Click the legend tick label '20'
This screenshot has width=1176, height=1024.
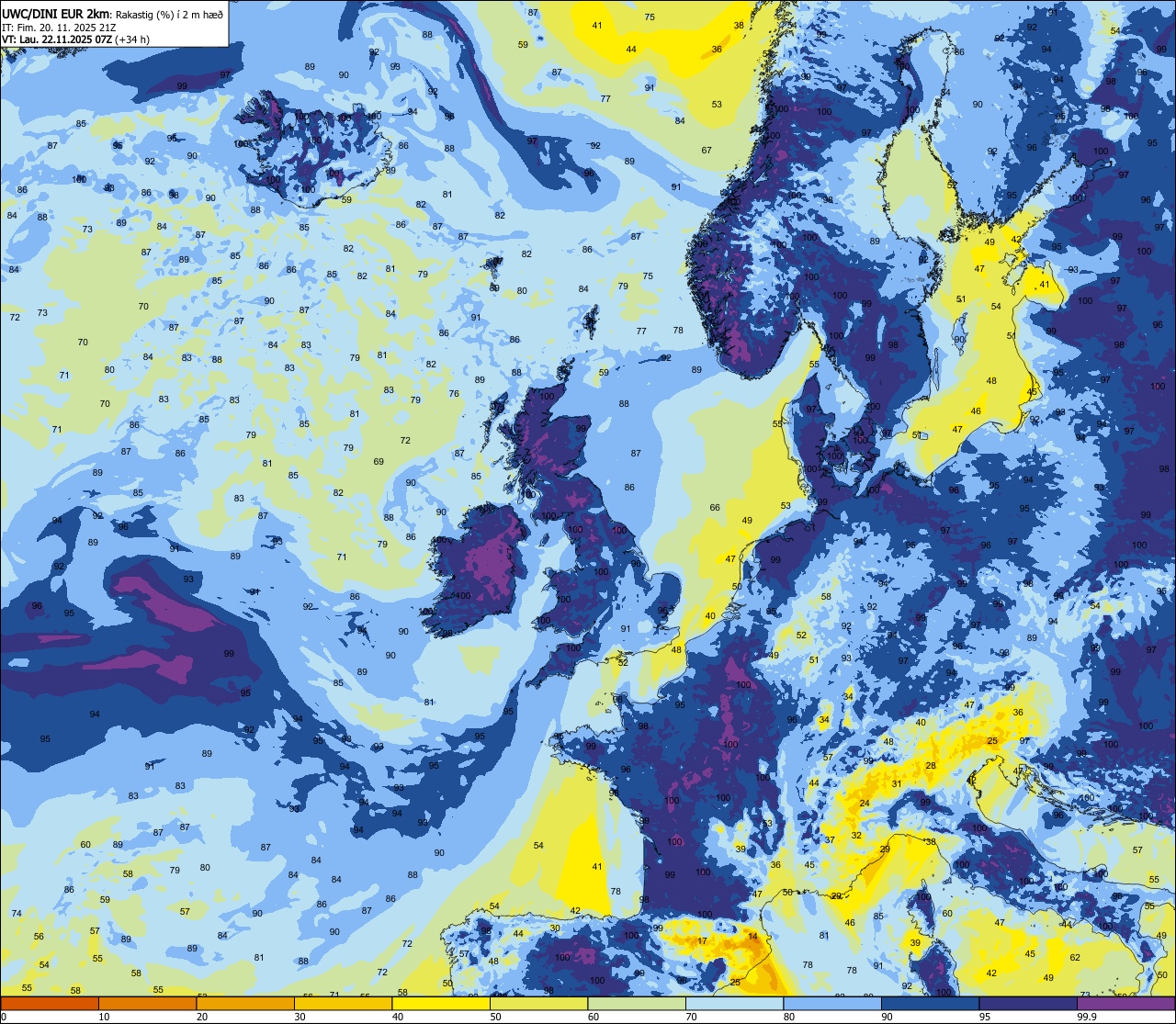(x=202, y=1017)
